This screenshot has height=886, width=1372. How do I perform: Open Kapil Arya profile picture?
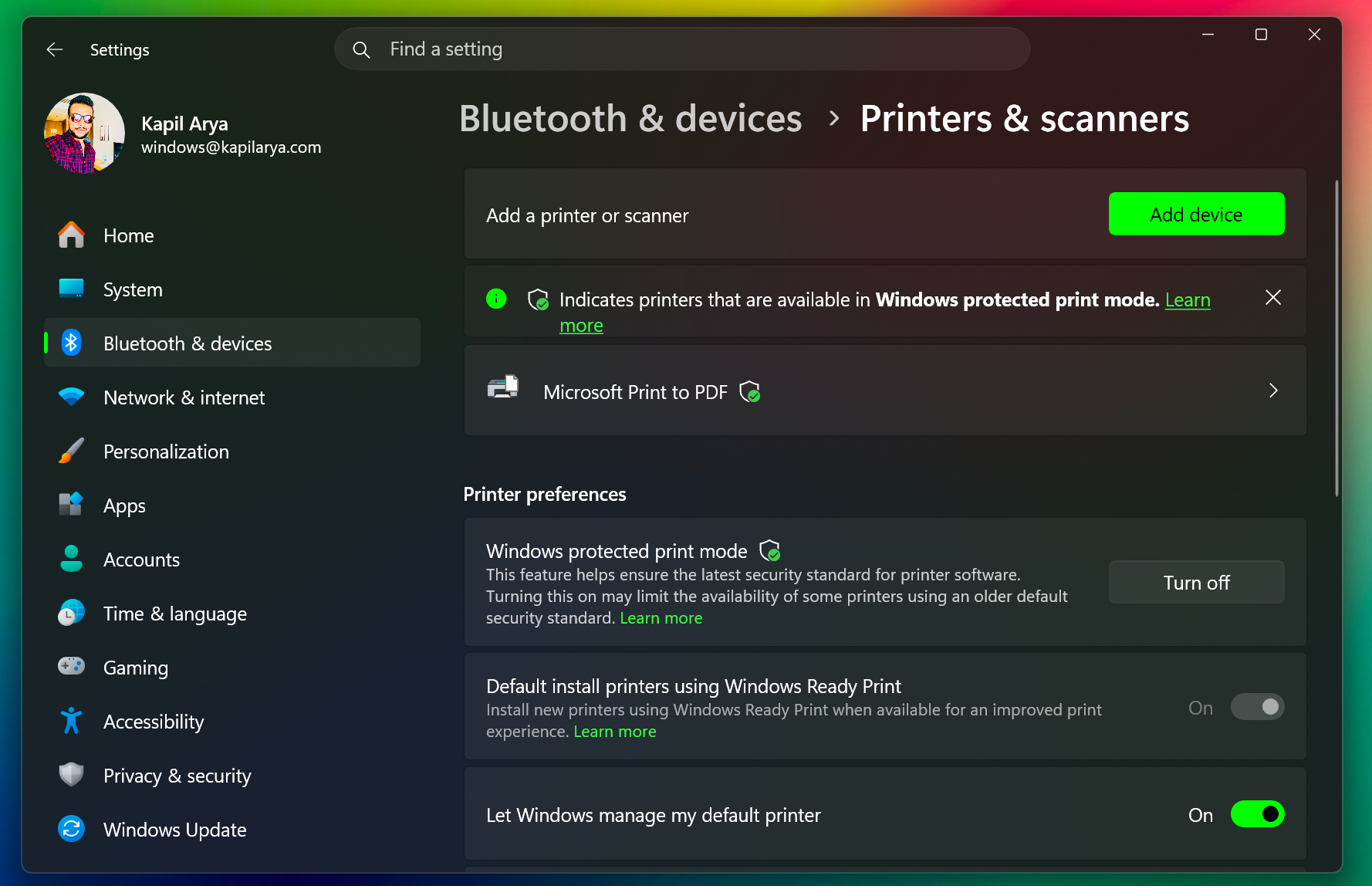tap(84, 134)
